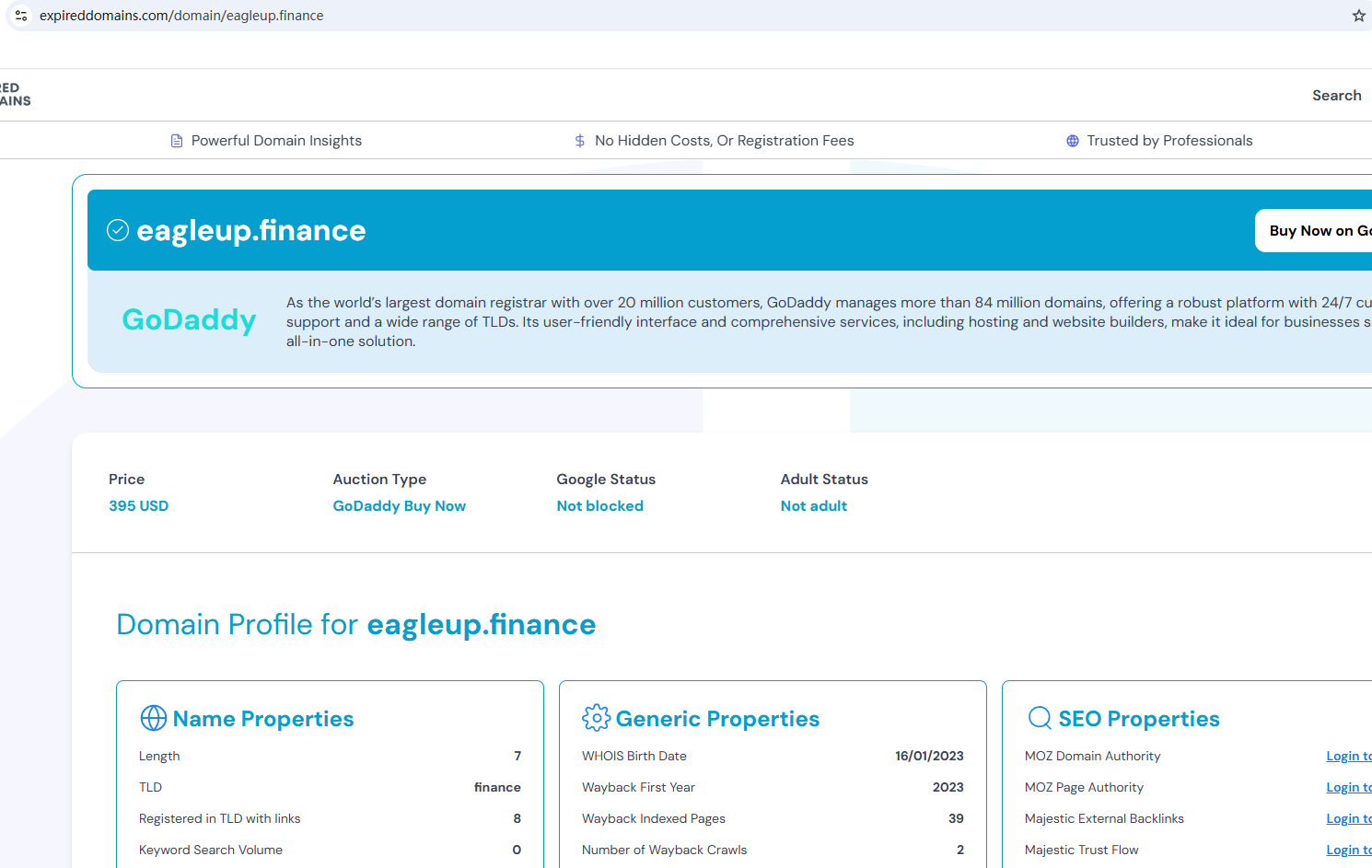This screenshot has width=1372, height=868.
Task: Click the Registered in TLD with links label
Action: (220, 819)
